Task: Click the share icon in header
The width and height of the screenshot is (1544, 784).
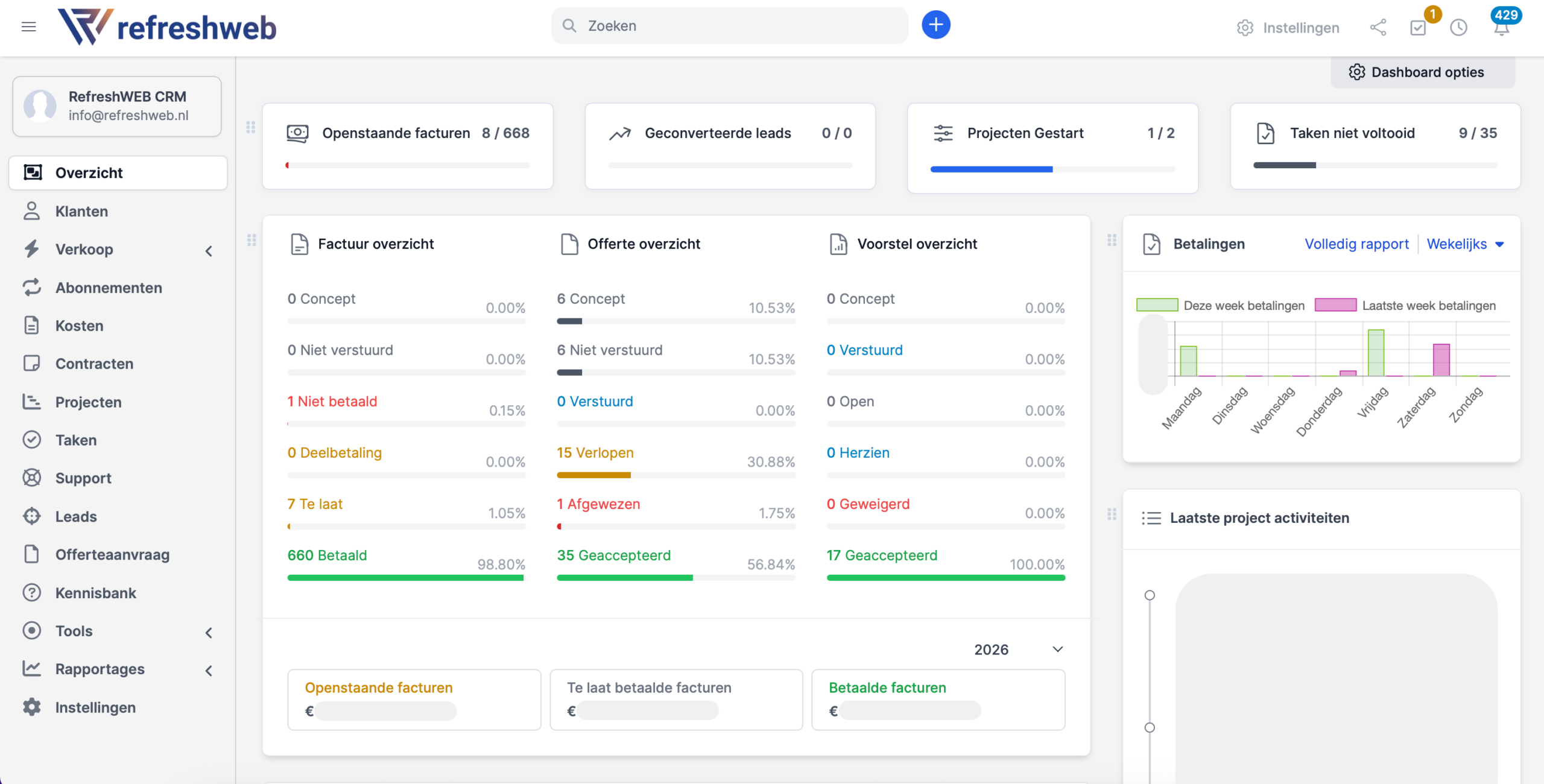Action: point(1378,28)
